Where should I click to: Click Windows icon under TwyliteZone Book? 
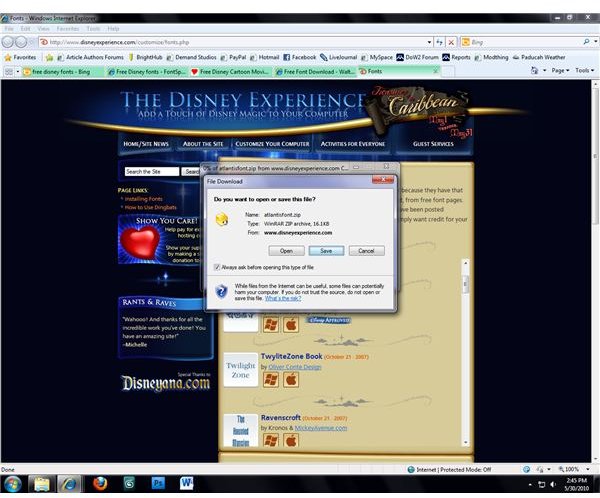(271, 380)
